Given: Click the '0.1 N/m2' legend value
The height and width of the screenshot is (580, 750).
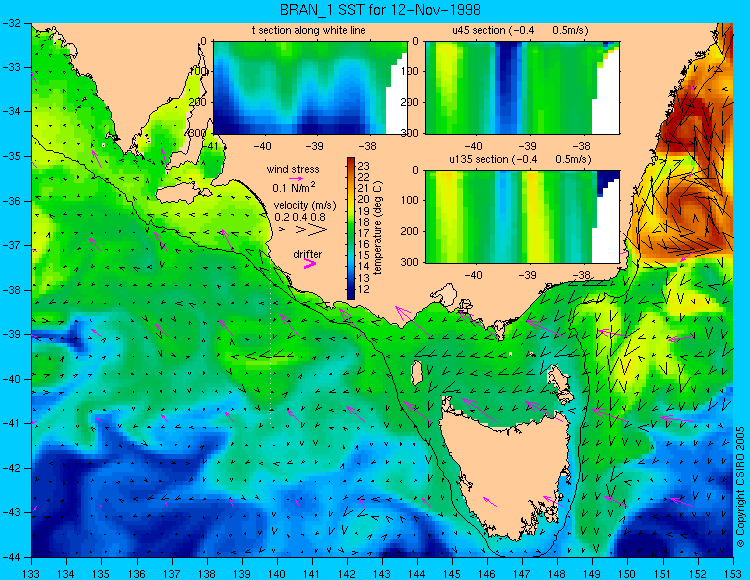Looking at the screenshot, I should pyautogui.click(x=294, y=187).
